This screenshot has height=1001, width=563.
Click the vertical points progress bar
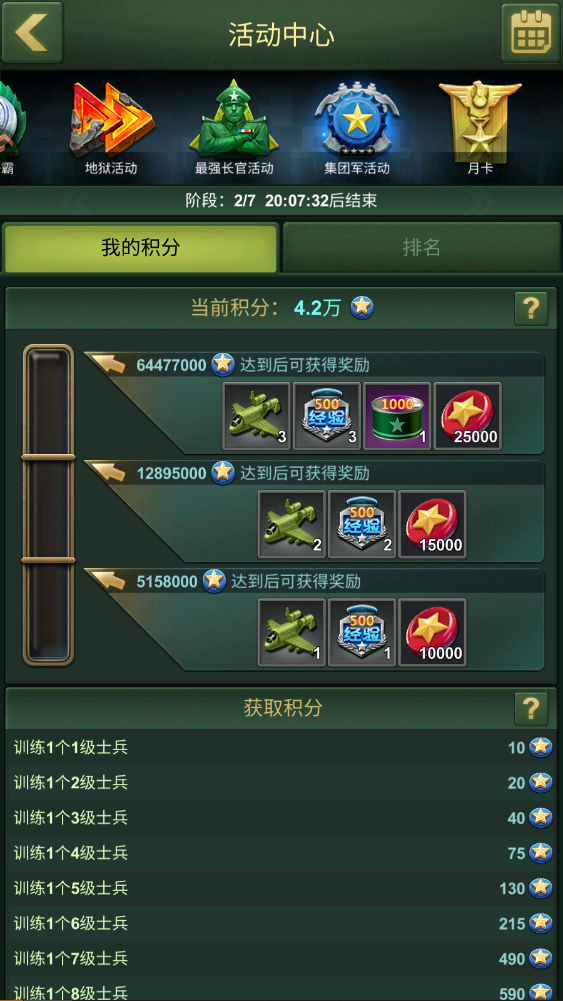[x=49, y=504]
